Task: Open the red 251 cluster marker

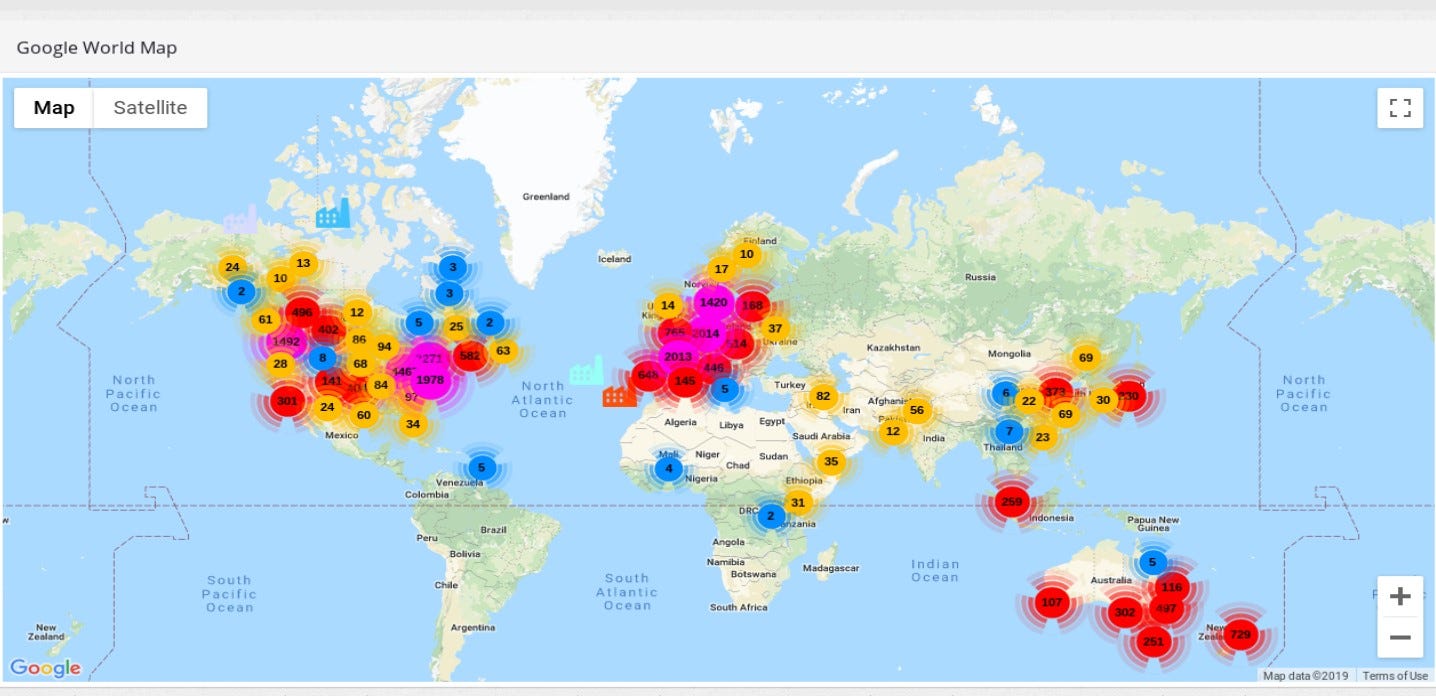Action: click(1153, 641)
